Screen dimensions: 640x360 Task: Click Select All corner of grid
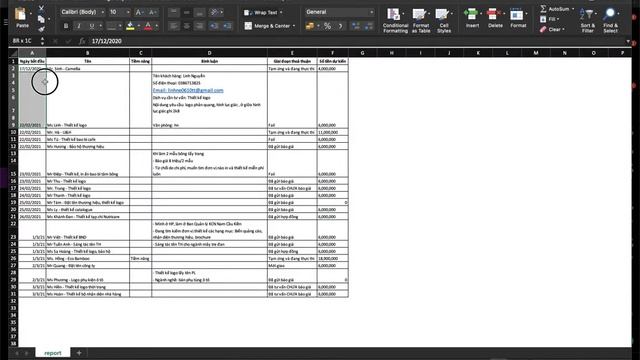point(13,53)
